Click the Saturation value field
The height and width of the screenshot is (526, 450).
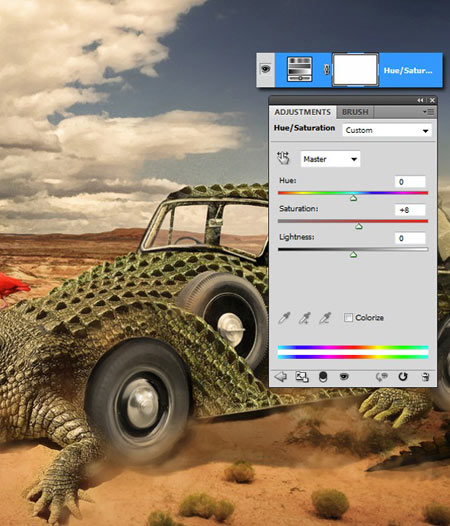[x=410, y=210]
